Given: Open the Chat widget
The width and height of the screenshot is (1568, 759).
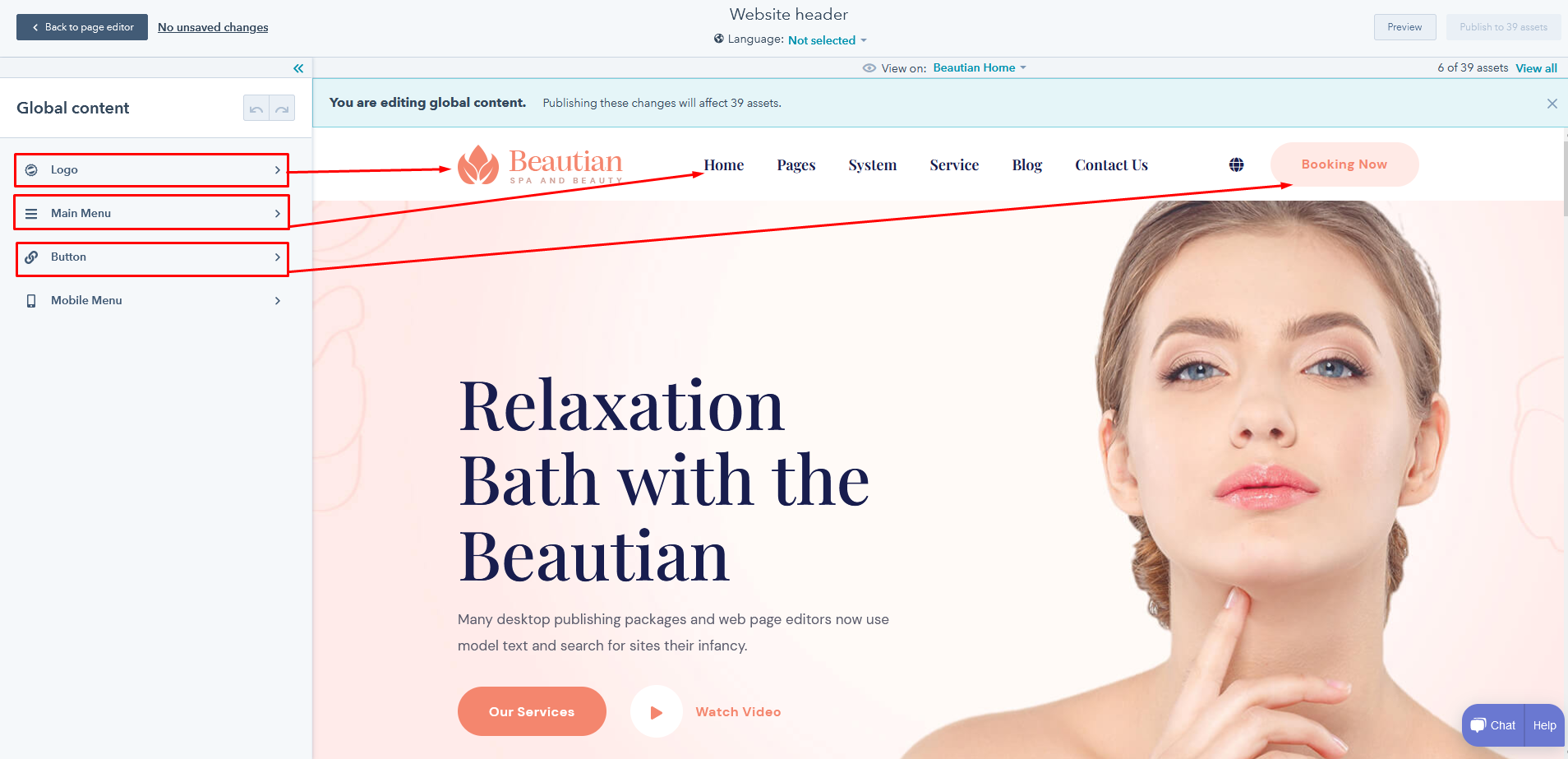Looking at the screenshot, I should pyautogui.click(x=1493, y=725).
